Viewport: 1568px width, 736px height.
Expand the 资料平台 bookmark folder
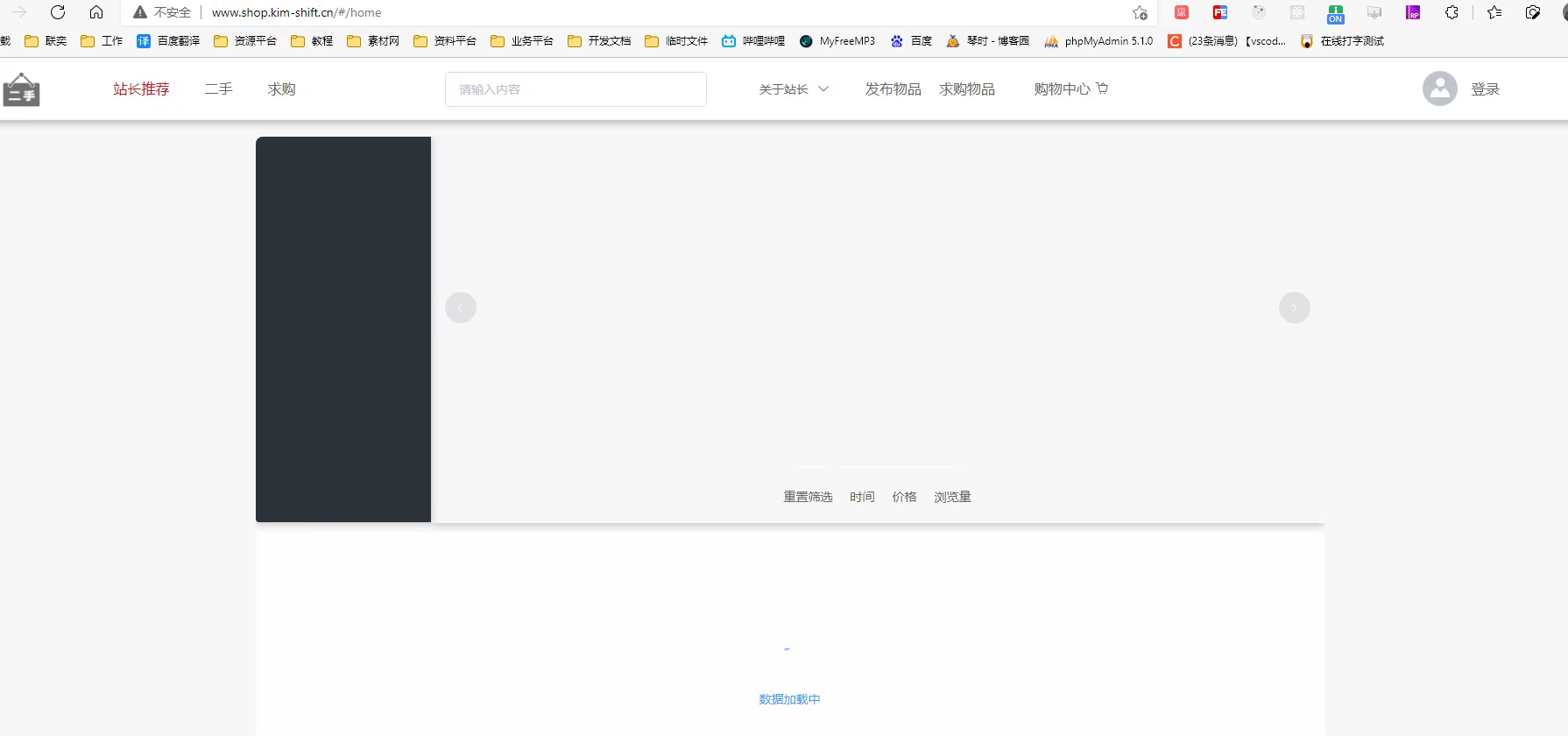point(445,41)
